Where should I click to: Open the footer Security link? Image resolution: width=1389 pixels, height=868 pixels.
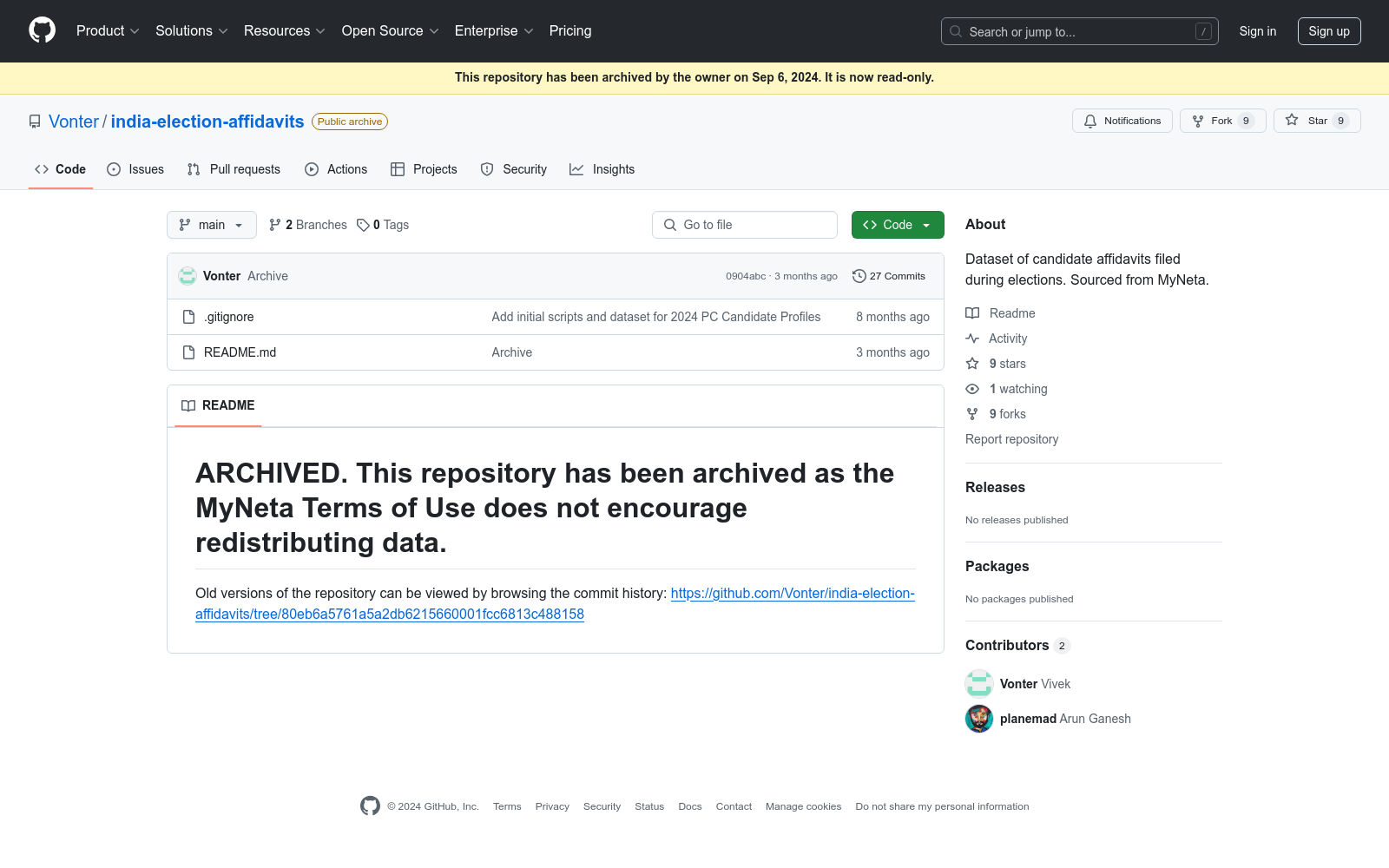(x=602, y=806)
